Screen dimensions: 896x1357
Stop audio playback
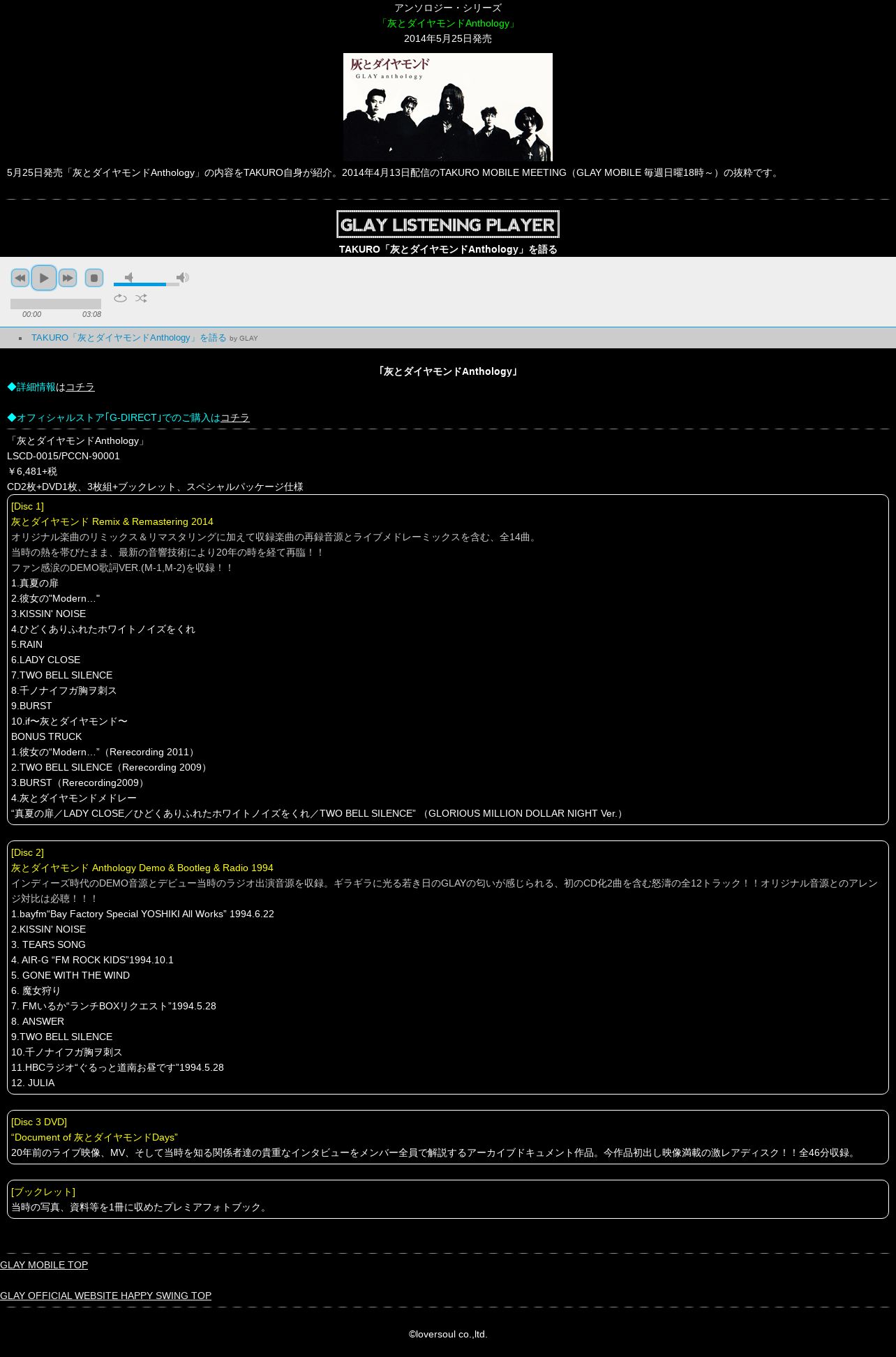point(94,278)
